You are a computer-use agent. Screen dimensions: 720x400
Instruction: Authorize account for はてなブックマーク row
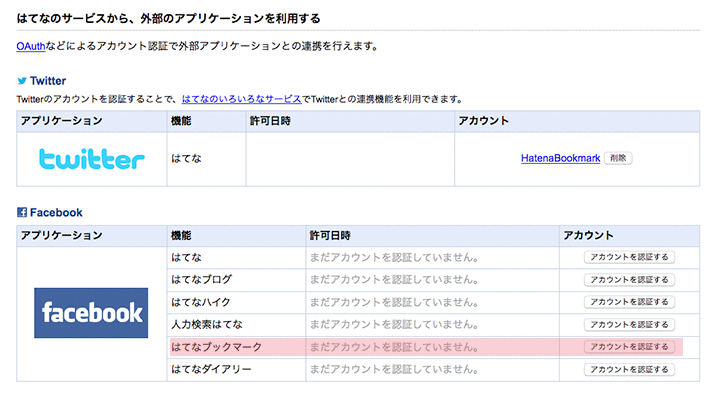pos(629,347)
